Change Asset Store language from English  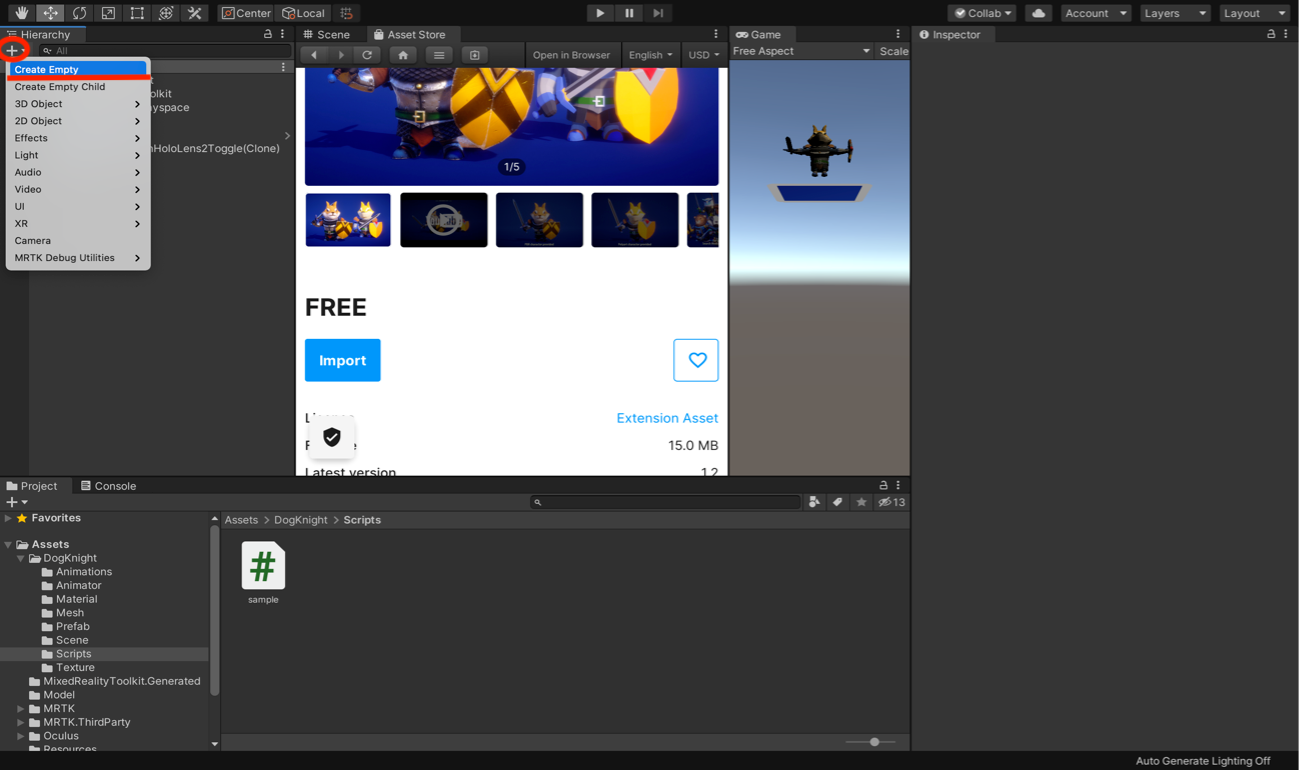(650, 55)
